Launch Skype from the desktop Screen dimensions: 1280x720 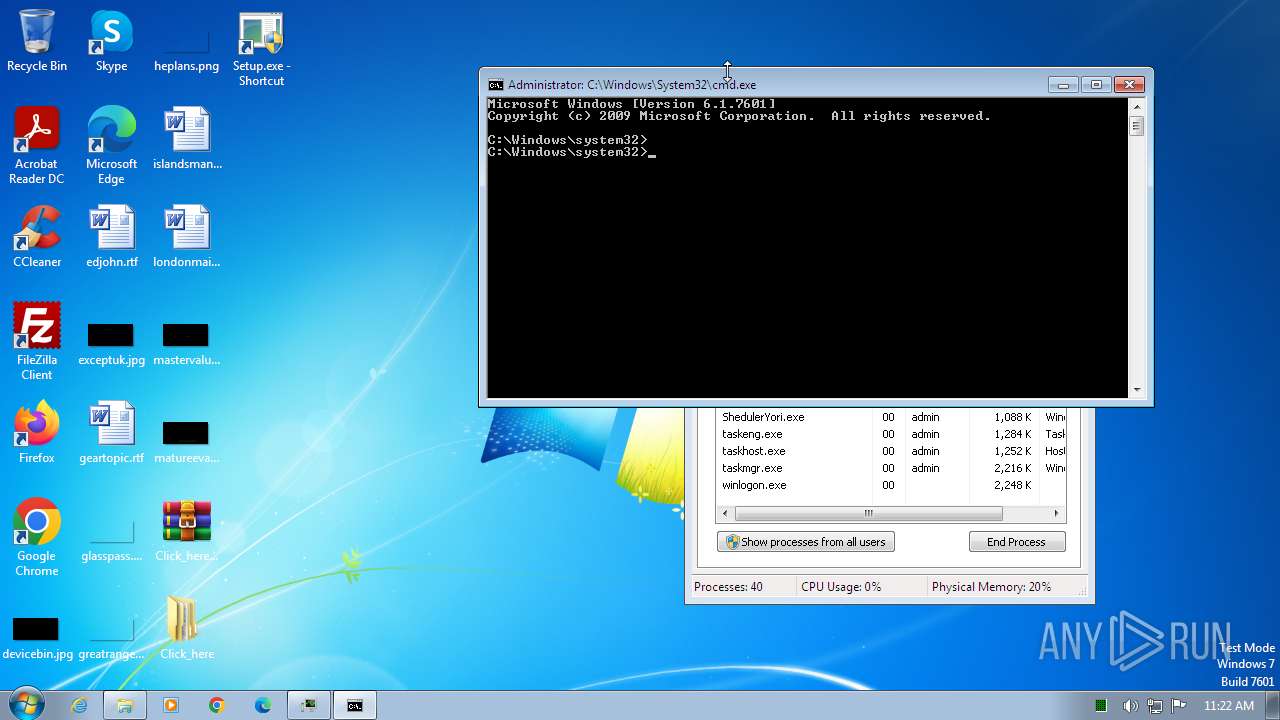point(111,41)
